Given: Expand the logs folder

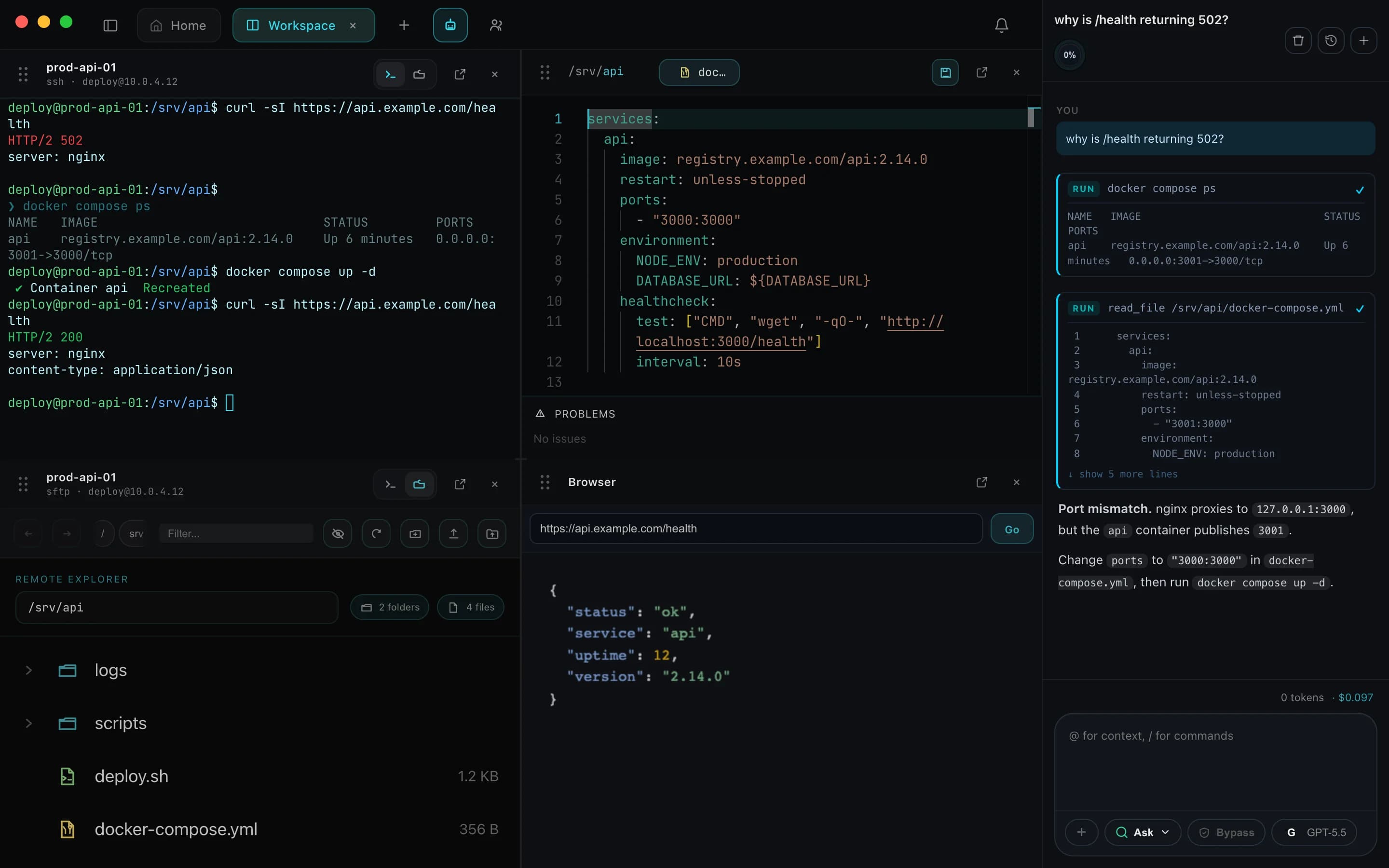Looking at the screenshot, I should coord(28,670).
